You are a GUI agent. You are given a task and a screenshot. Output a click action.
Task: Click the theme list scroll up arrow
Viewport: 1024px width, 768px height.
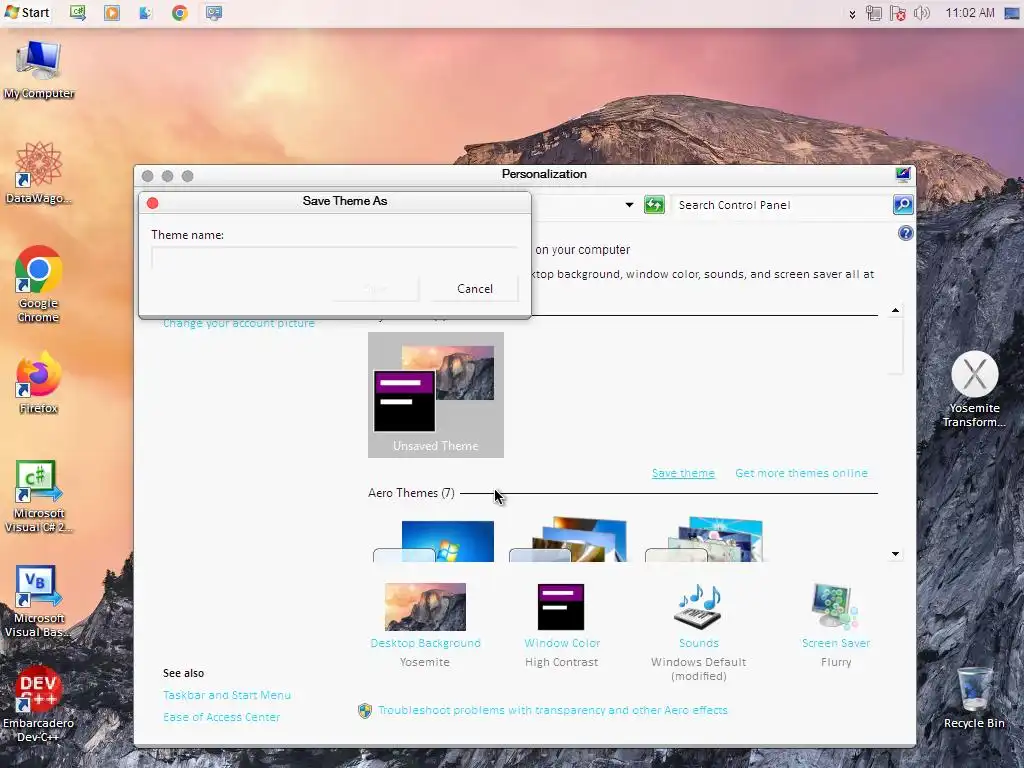[x=895, y=310]
